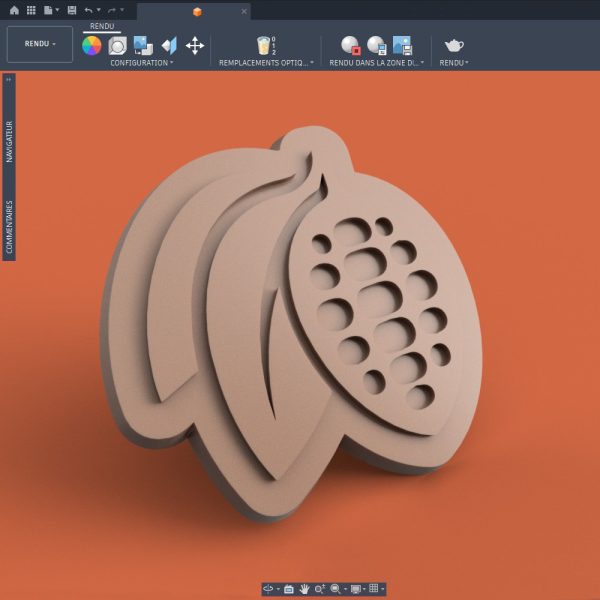Open the undo history dropdown arrow
The height and width of the screenshot is (600, 600).
(x=98, y=10)
